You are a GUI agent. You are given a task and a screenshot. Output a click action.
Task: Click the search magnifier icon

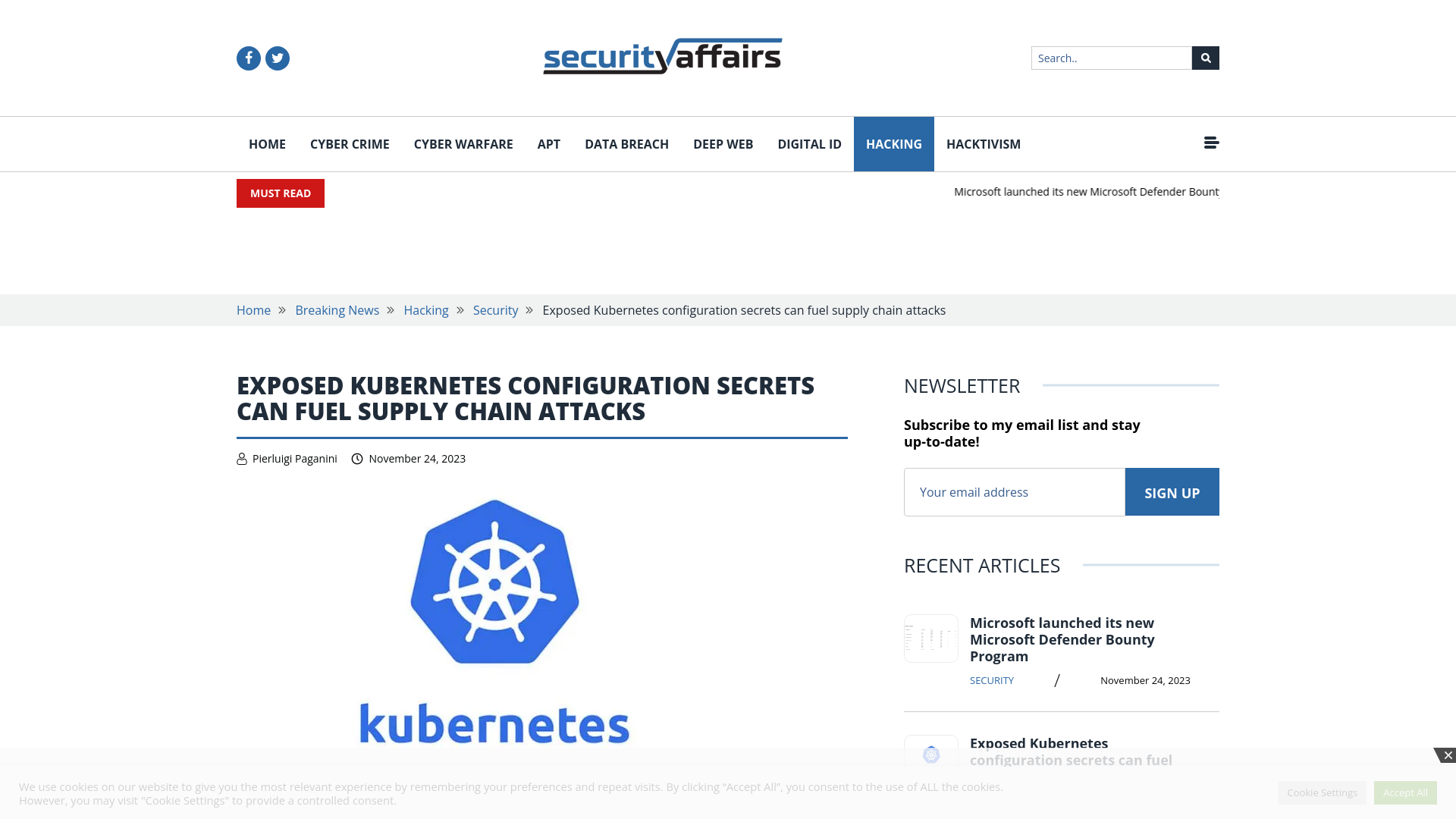[x=1205, y=58]
